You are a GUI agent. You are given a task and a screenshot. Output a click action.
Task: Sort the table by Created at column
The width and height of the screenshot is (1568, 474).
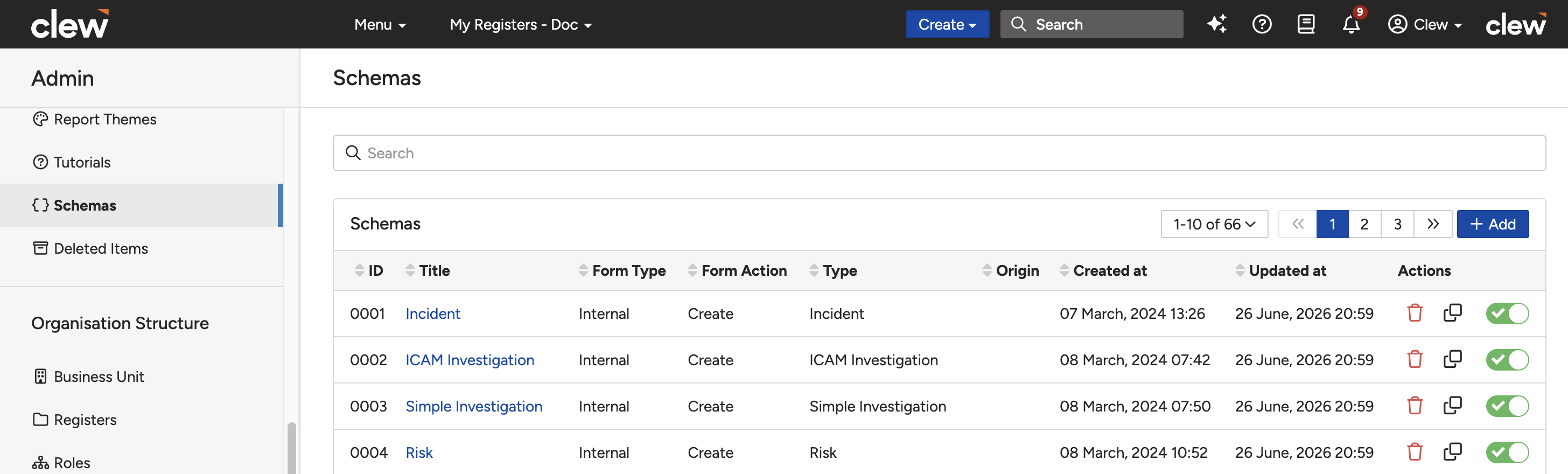[1103, 270]
